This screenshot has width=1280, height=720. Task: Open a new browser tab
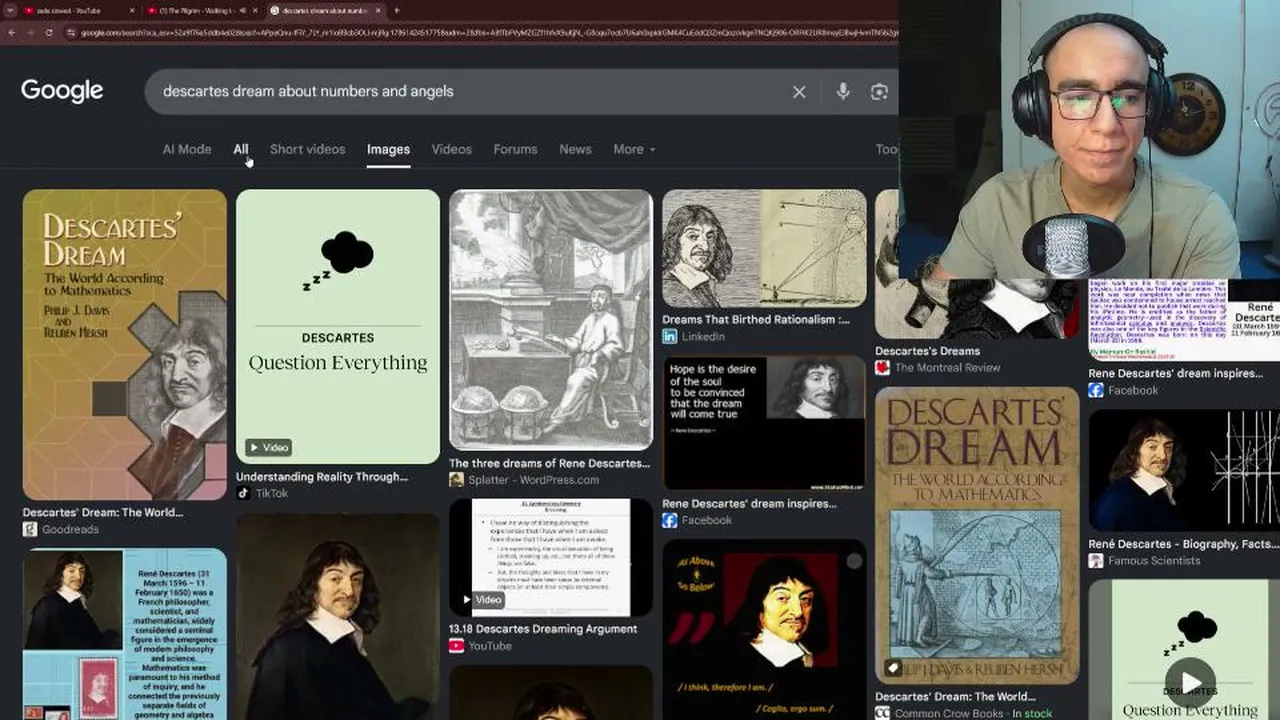click(x=397, y=10)
